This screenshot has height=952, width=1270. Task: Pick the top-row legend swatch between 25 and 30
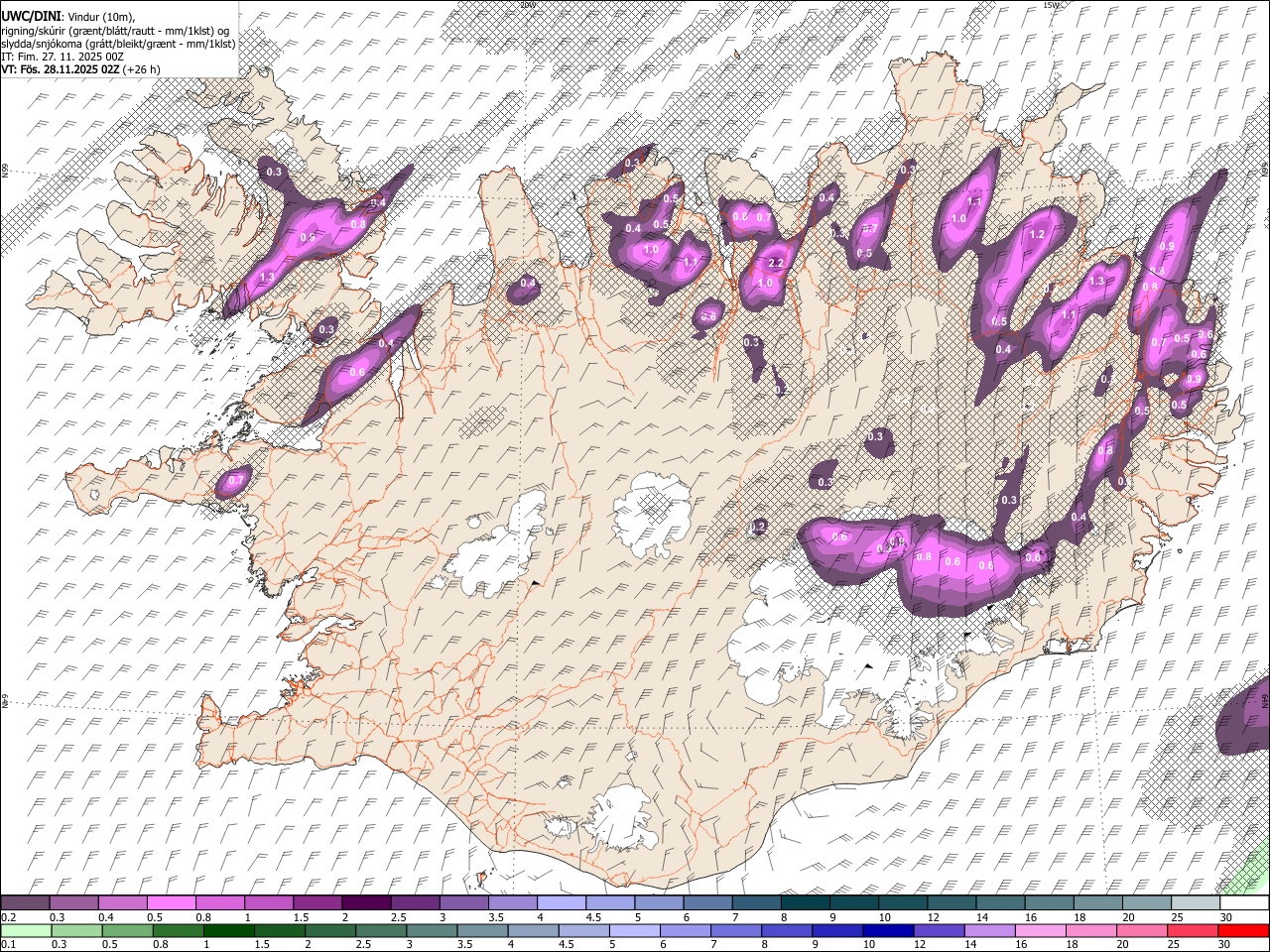(1197, 903)
